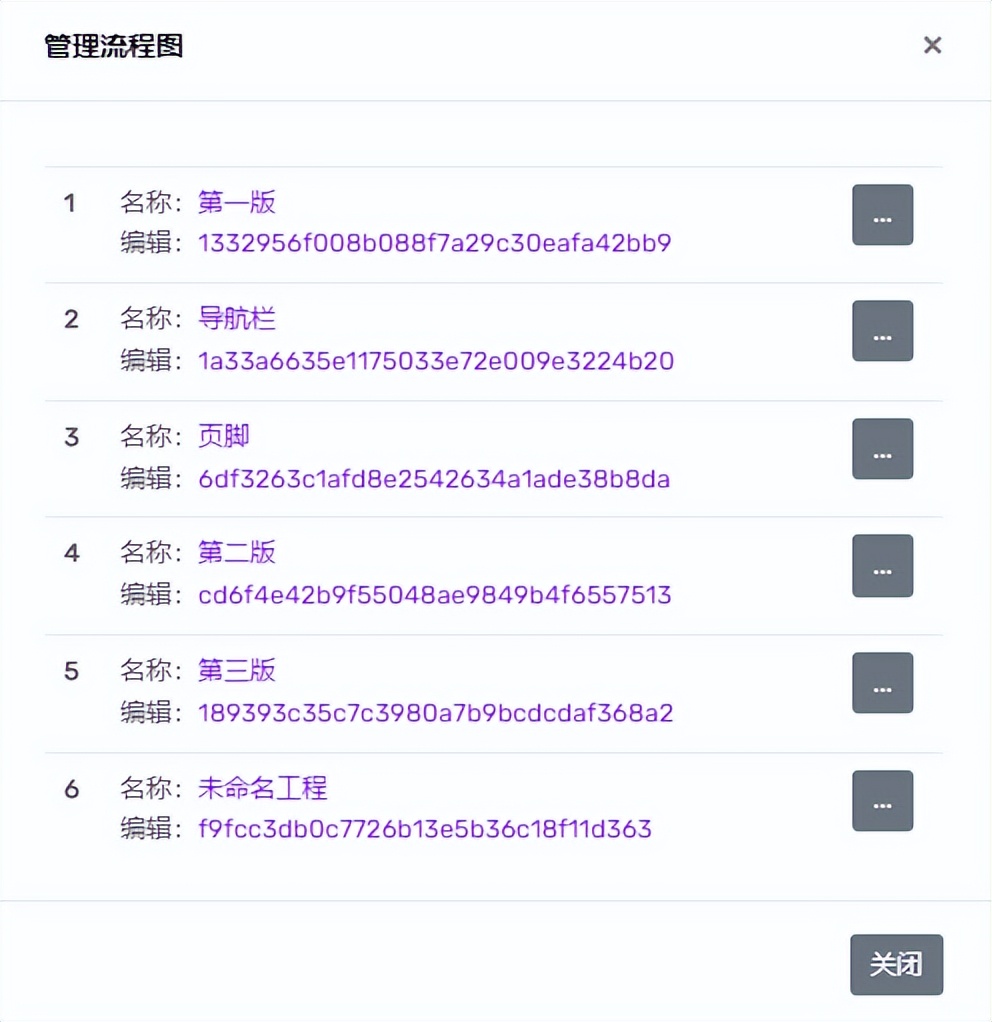Open the flowchart named 第一版
The image size is (992, 1022).
[x=236, y=202]
